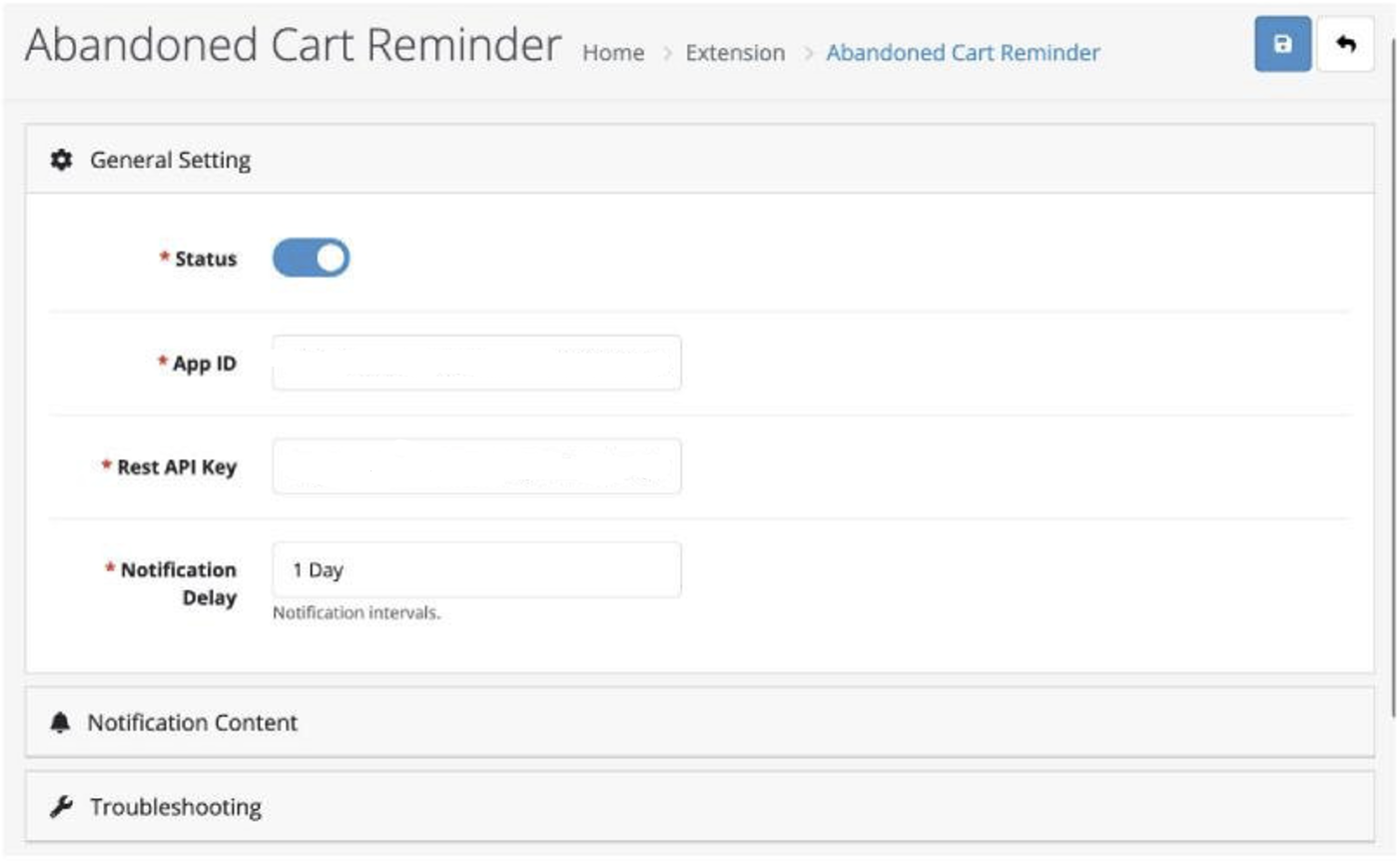Expand the Notification Content panel

[x=699, y=722]
